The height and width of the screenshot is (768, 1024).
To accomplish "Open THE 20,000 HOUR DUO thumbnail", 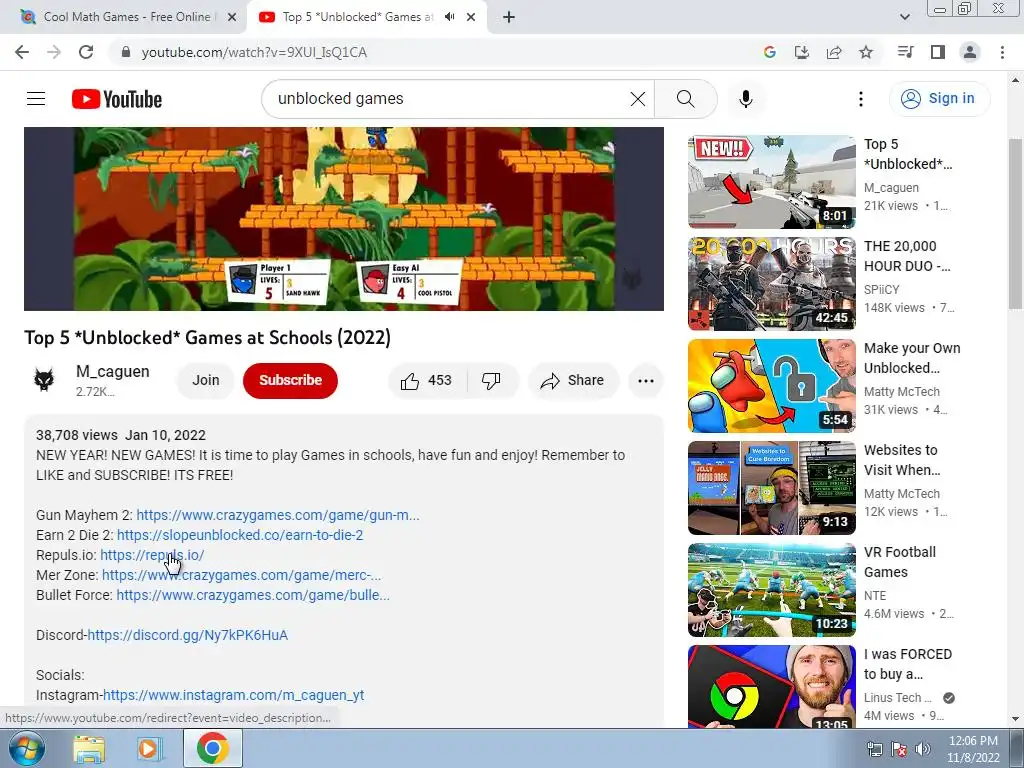I will click(771, 283).
